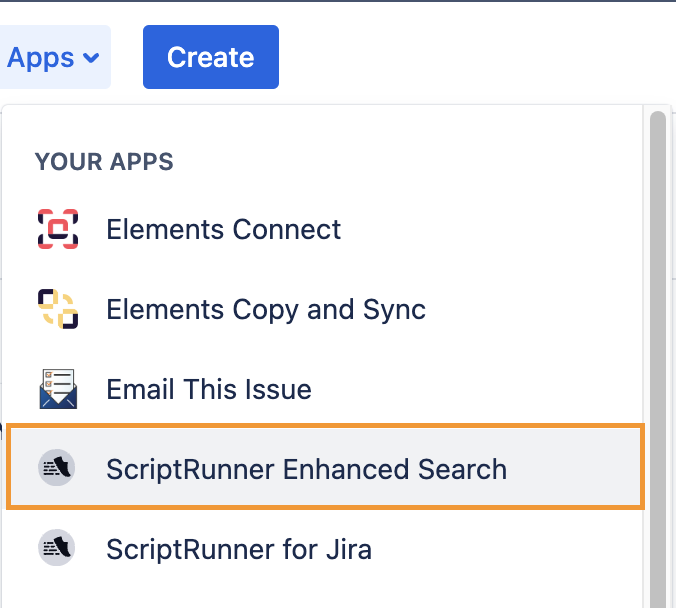This screenshot has width=676, height=608.
Task: Click the apps dropdown vertical scrollbar thumb
Action: pyautogui.click(x=657, y=350)
